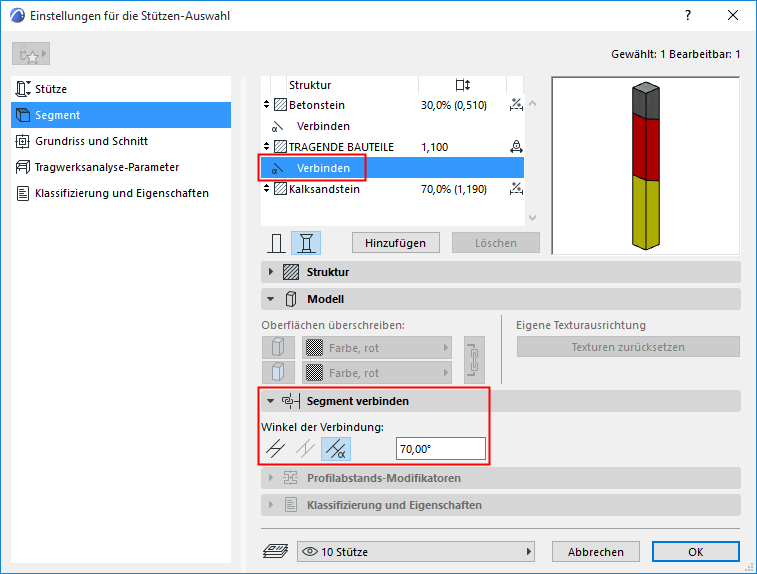Select the Betonstein segment row
Viewport: 757px width, 574px height.
(x=393, y=105)
